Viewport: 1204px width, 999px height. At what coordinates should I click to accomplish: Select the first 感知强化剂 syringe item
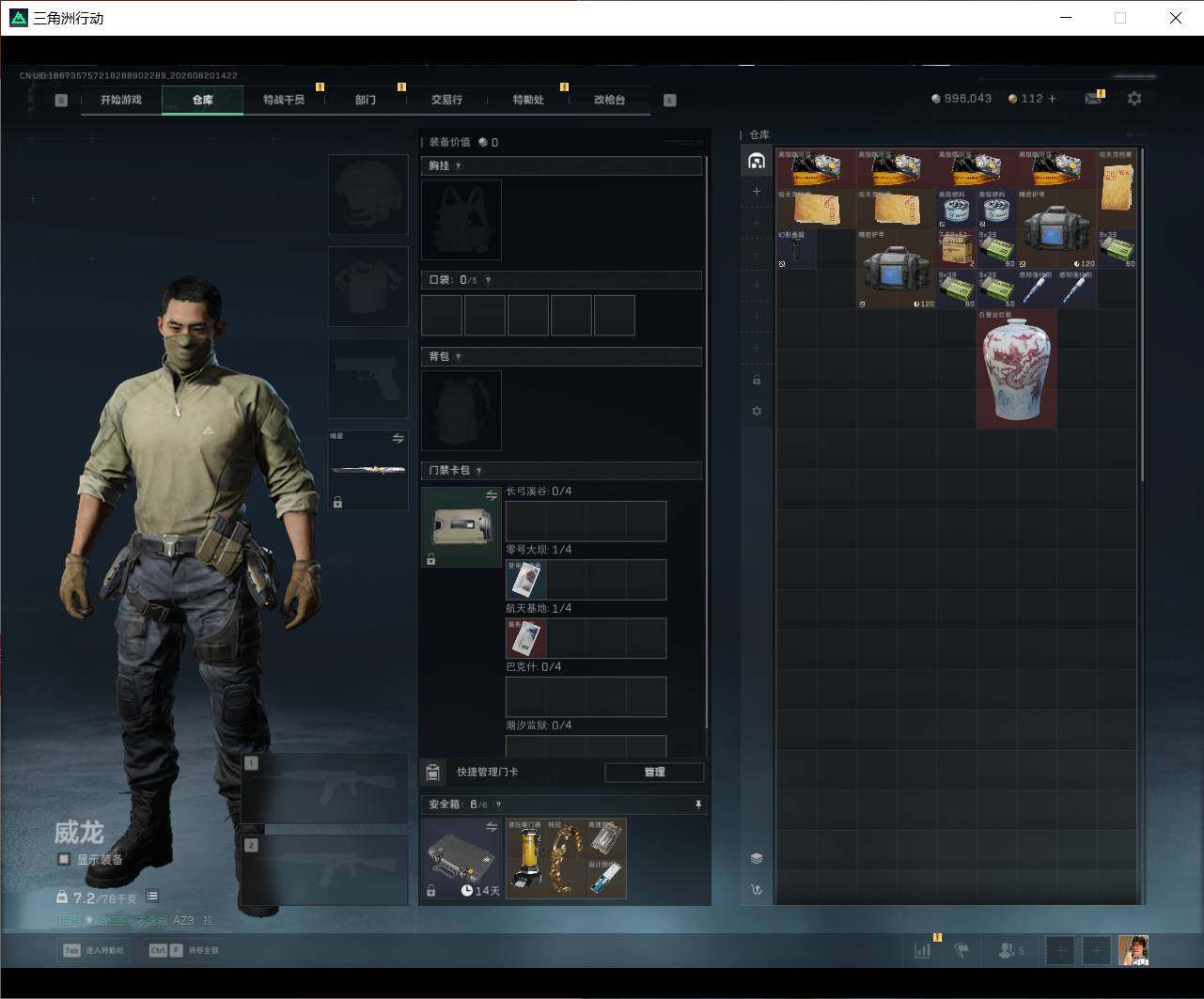[1037, 289]
